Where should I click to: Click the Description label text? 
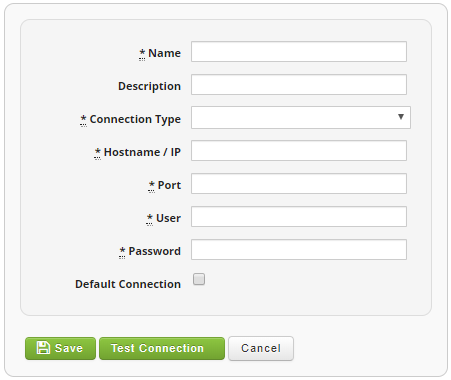pos(149,86)
